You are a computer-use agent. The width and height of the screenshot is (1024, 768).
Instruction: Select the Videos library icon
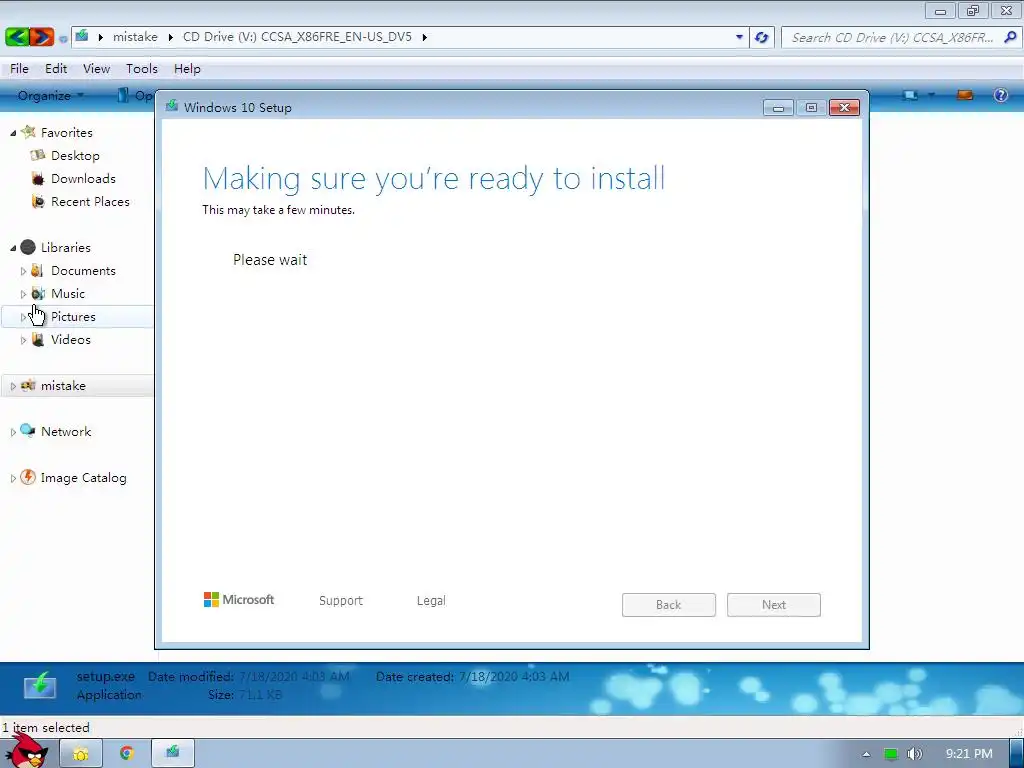pos(38,340)
